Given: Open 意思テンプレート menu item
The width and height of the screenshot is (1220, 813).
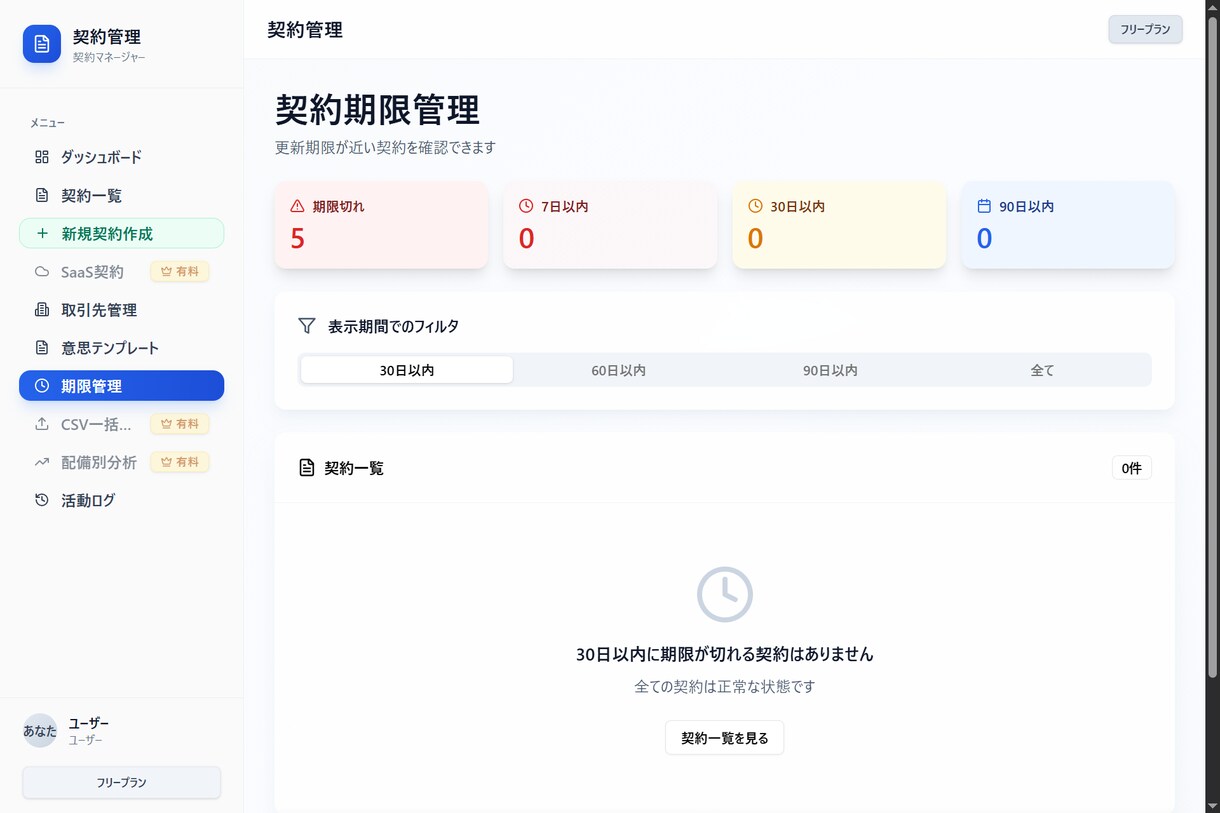Looking at the screenshot, I should point(121,348).
